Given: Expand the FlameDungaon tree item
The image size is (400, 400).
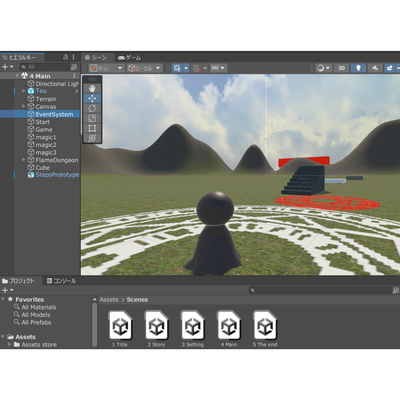Looking at the screenshot, I should [23, 160].
